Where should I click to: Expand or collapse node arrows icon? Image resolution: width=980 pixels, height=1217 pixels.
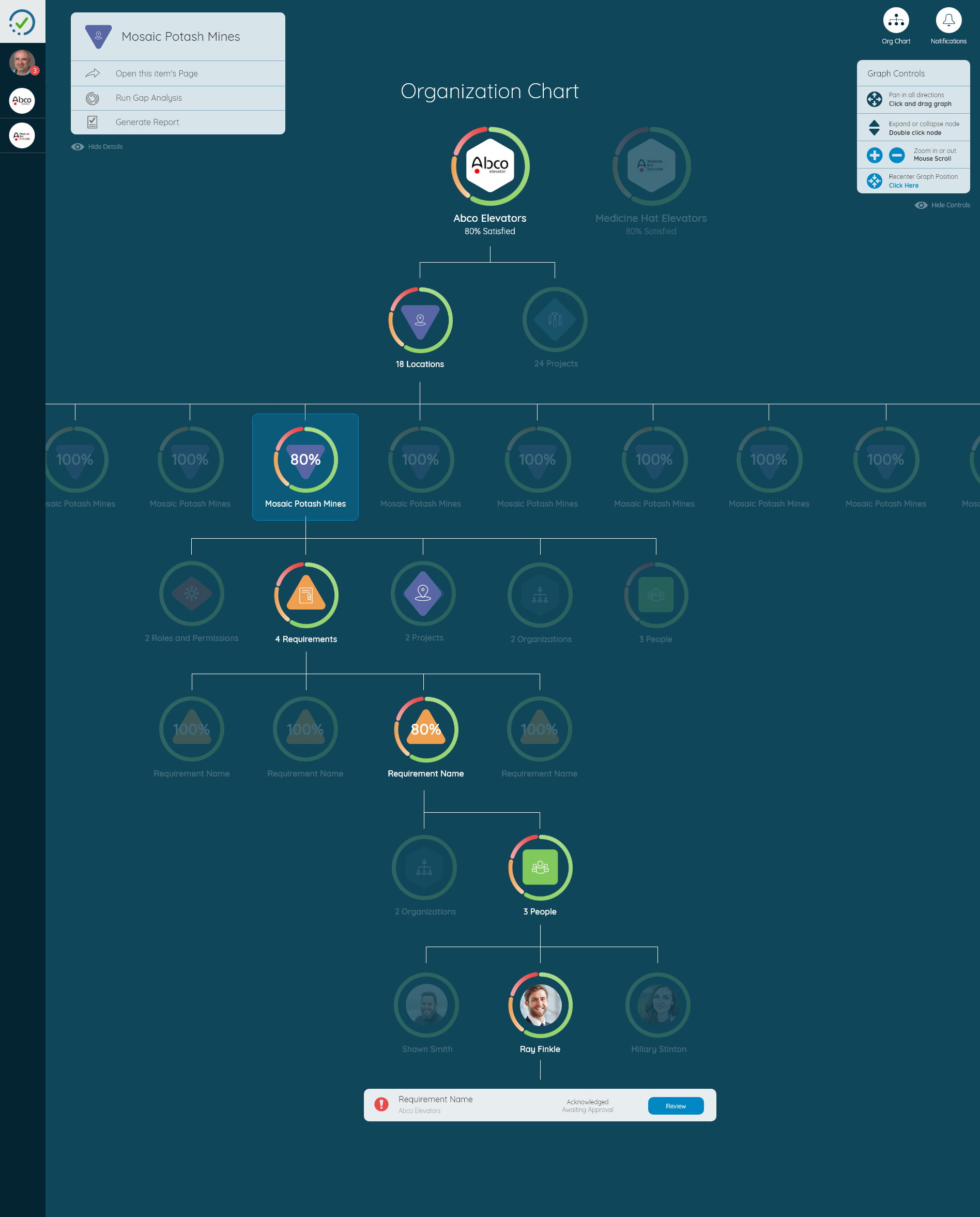click(x=875, y=128)
